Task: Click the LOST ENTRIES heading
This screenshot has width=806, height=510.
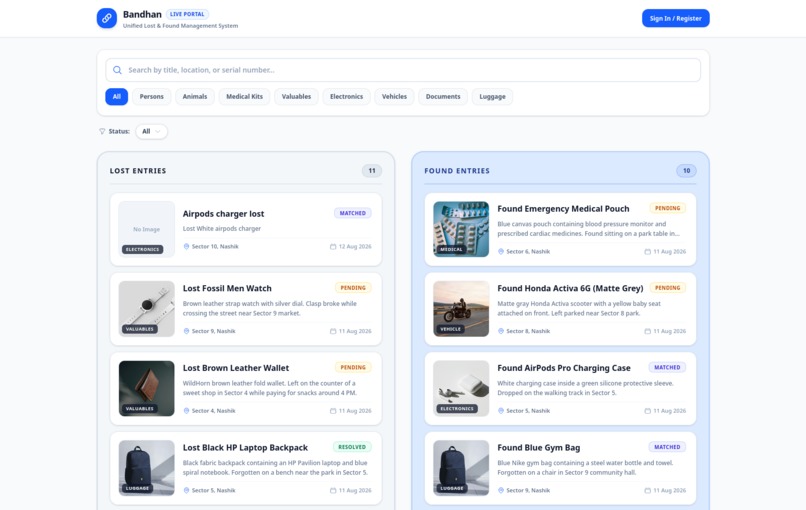Action: (138, 171)
